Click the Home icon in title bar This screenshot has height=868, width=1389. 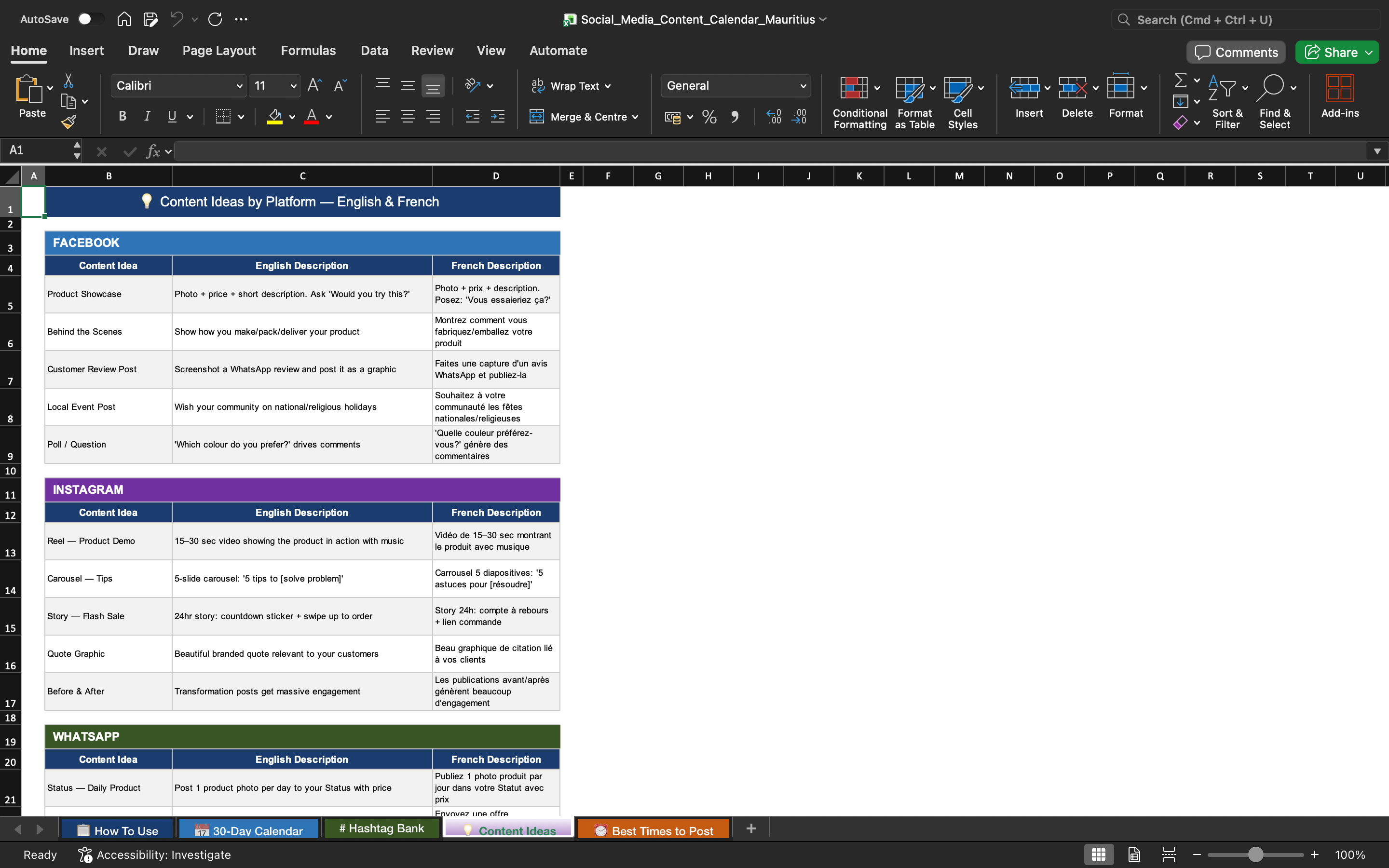[x=124, y=19]
